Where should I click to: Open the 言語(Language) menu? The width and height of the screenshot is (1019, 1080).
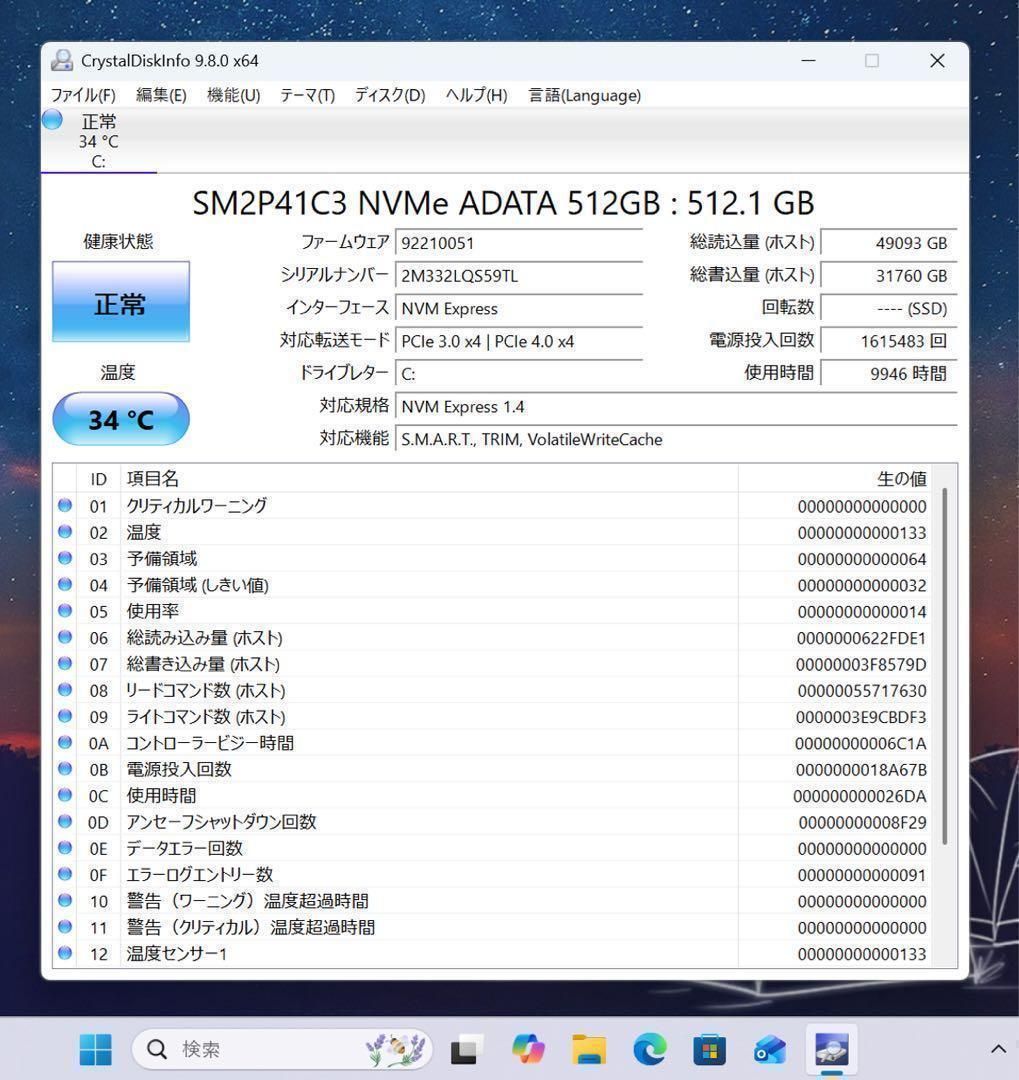(584, 95)
